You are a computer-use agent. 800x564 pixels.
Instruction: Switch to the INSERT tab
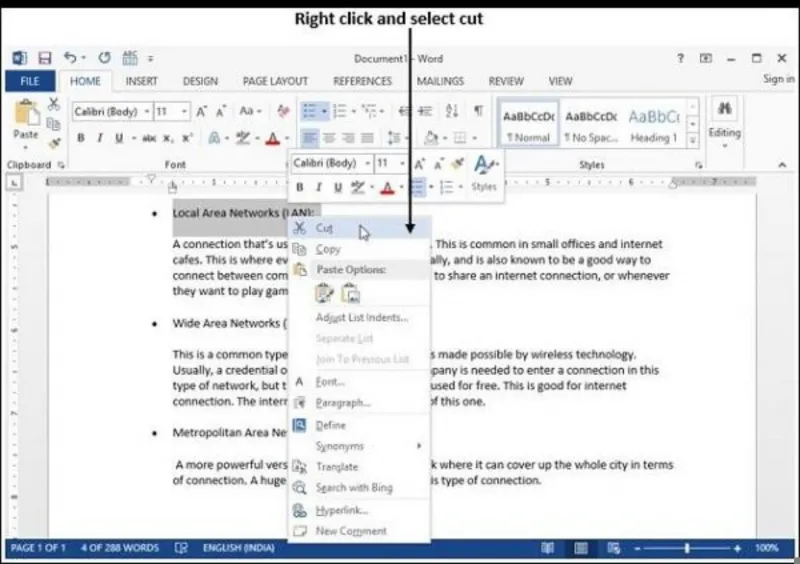pos(141,81)
